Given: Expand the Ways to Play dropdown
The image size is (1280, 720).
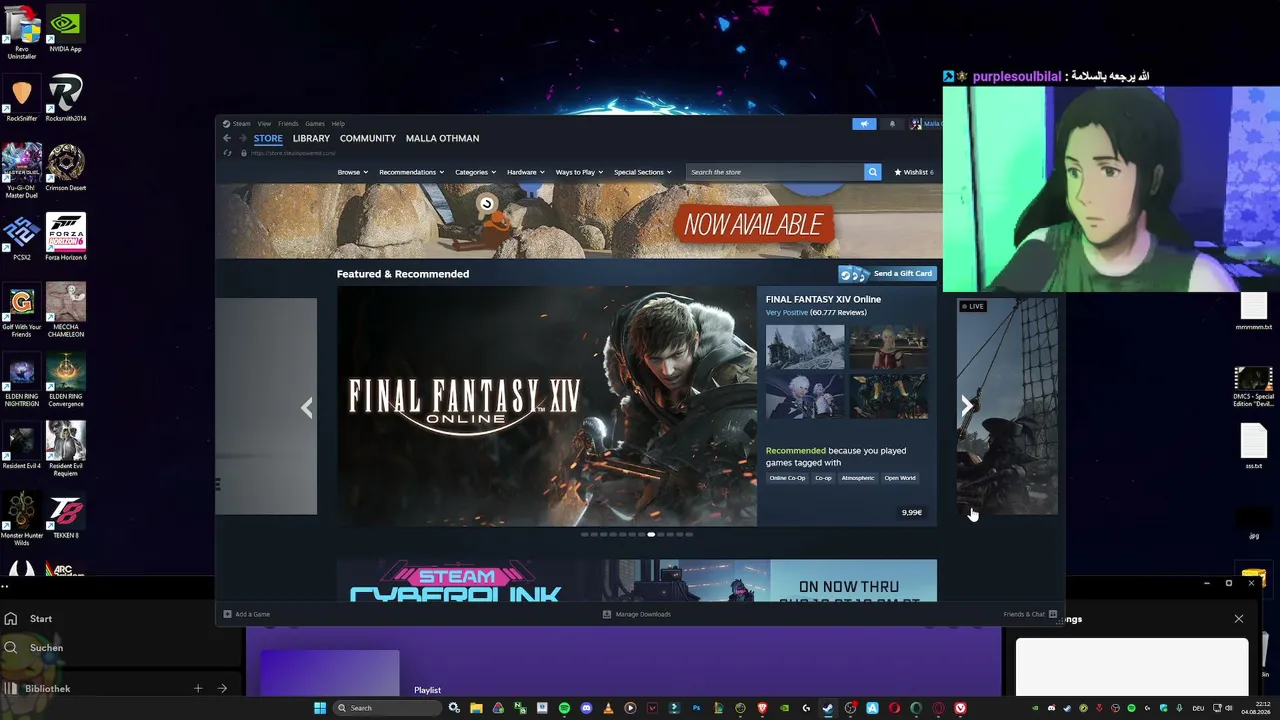Looking at the screenshot, I should (579, 172).
